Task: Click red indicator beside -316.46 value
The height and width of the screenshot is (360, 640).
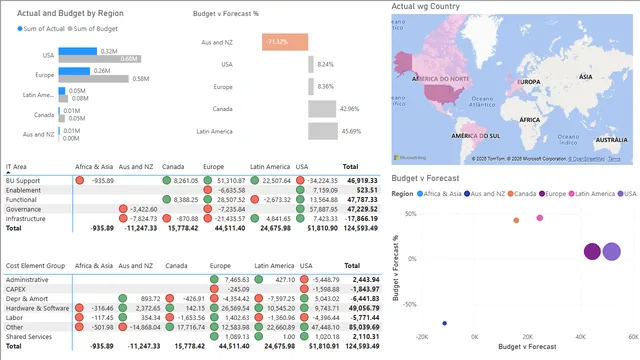Action: (x=79, y=308)
